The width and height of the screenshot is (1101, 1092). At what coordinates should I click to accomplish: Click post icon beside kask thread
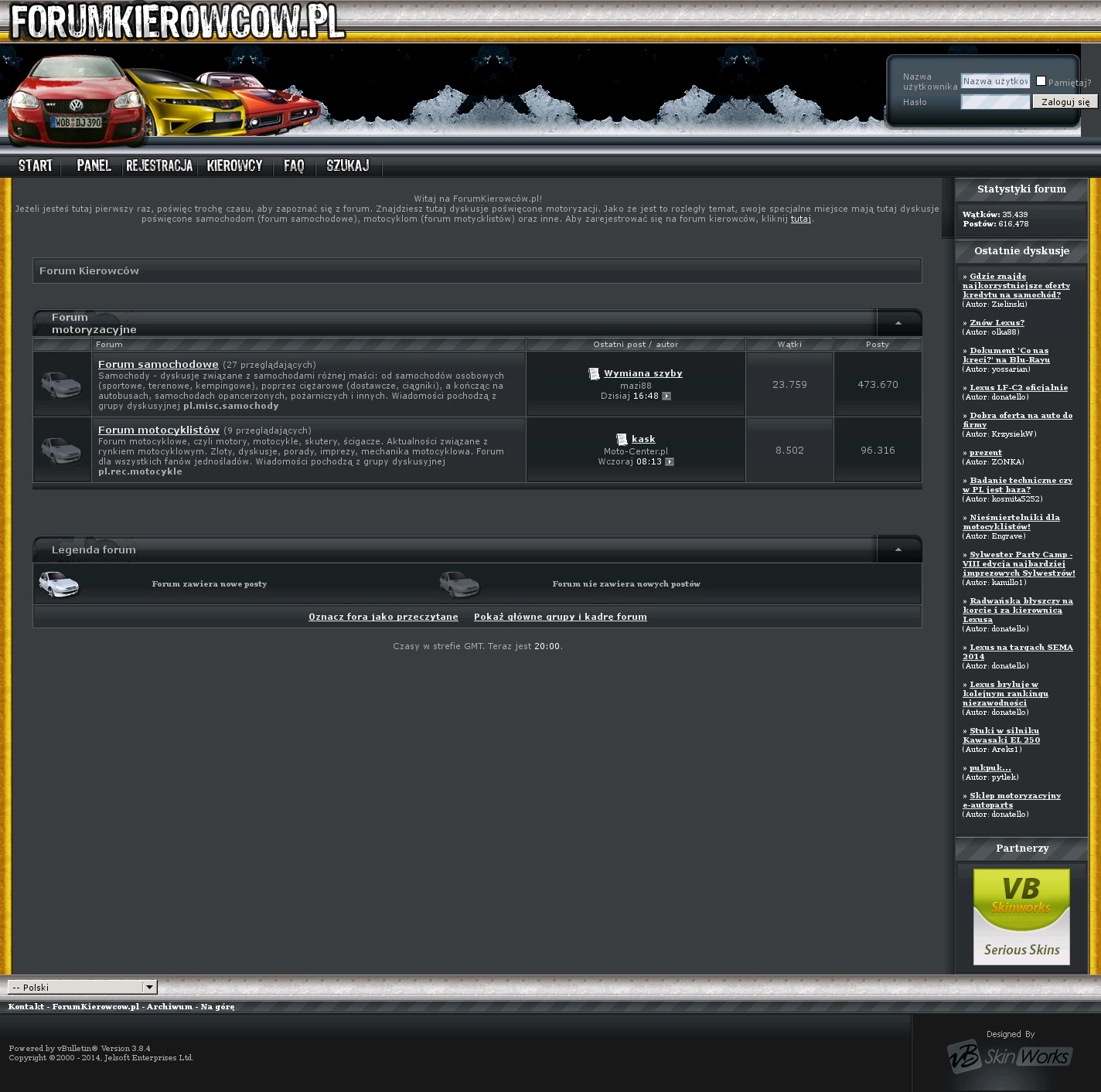point(622,440)
